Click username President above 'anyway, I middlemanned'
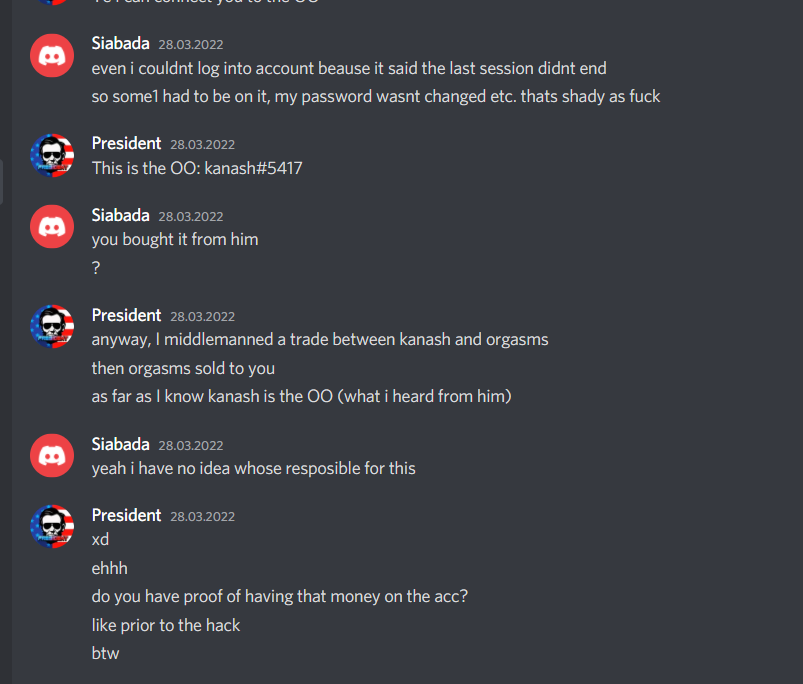The image size is (803, 684). [x=126, y=315]
